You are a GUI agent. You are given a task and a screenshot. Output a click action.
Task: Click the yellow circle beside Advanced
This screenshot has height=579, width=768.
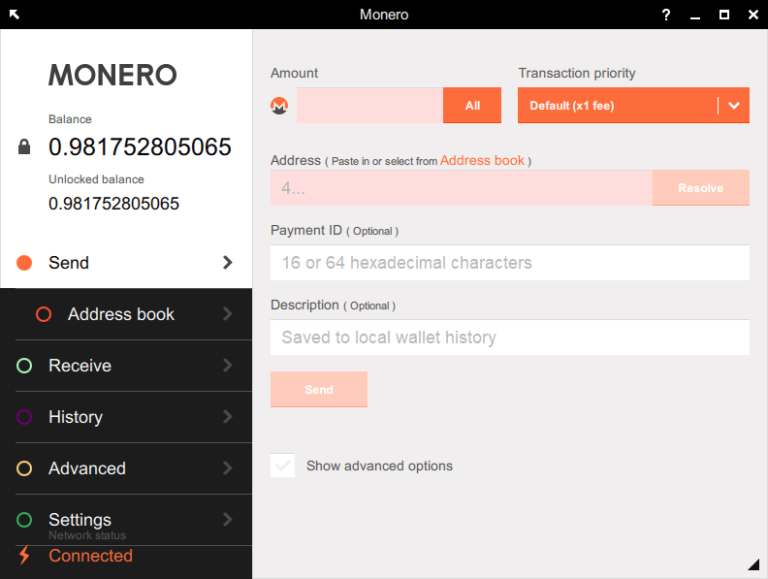click(24, 468)
